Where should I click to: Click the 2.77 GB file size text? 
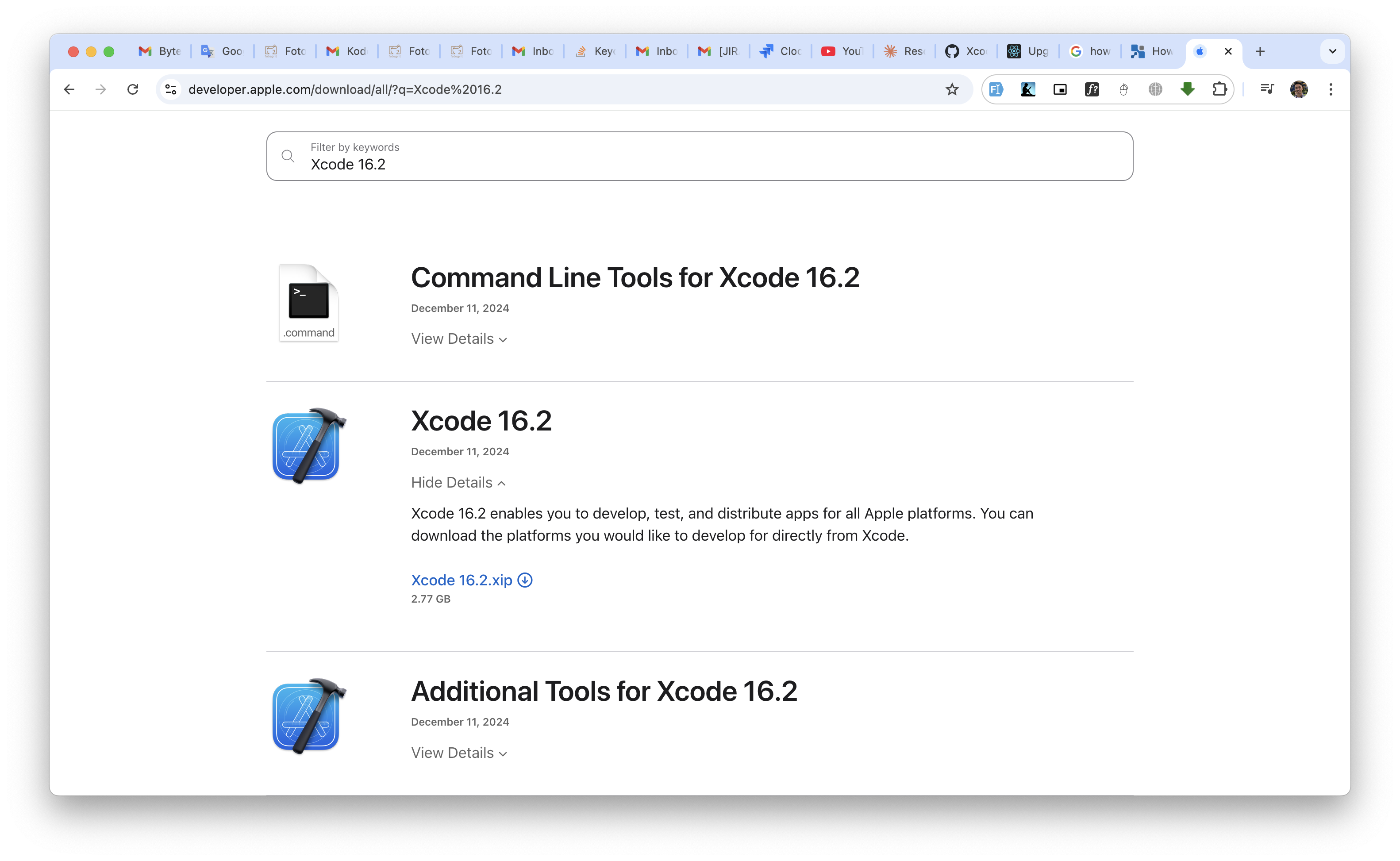tap(431, 599)
